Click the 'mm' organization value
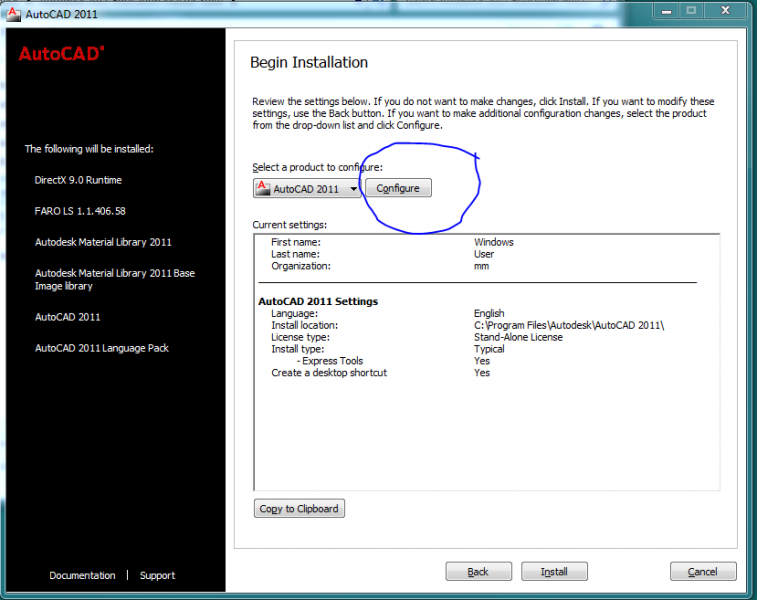 481,266
